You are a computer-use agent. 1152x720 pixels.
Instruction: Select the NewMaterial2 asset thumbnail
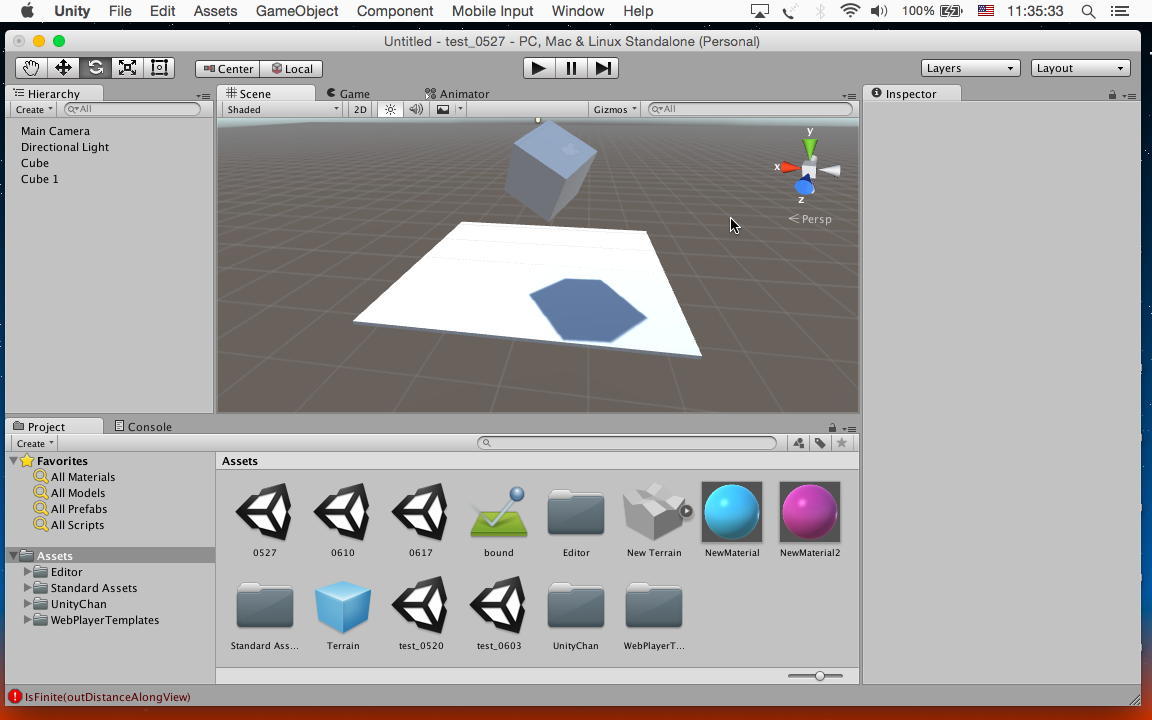coord(810,512)
